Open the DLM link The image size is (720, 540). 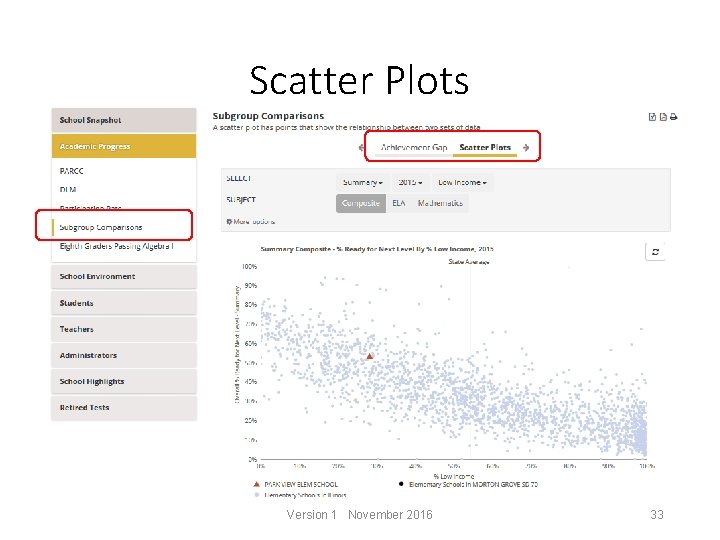(x=68, y=189)
